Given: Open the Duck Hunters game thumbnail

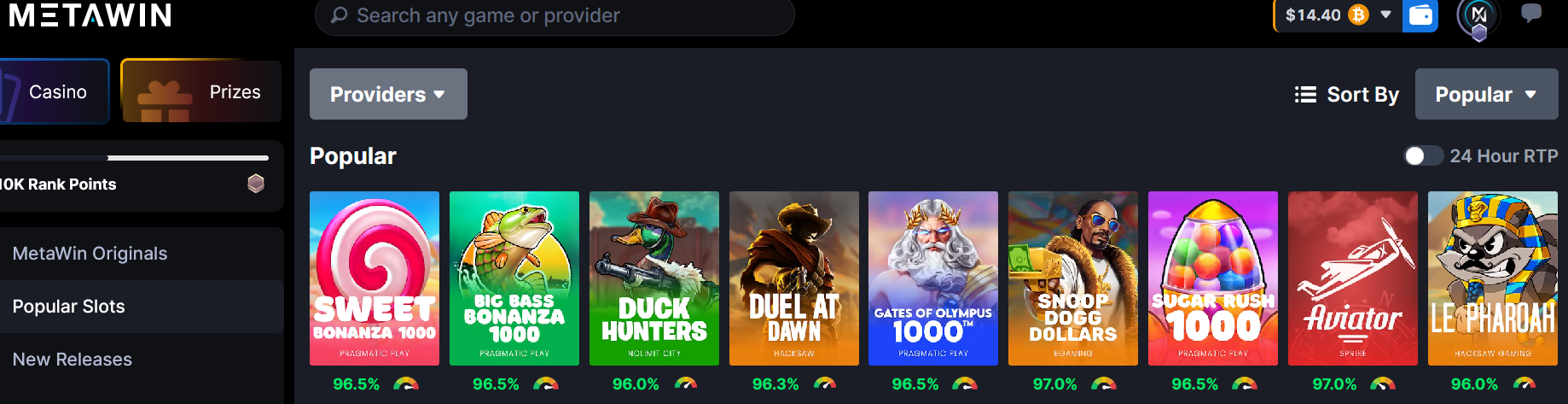Looking at the screenshot, I should (654, 278).
